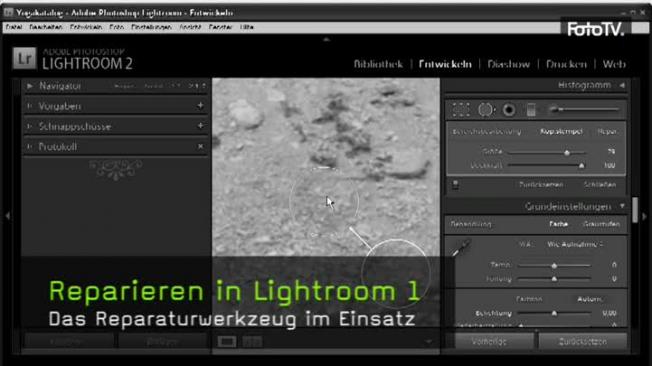Select the Adjustment Brush tool icon

coord(584,109)
